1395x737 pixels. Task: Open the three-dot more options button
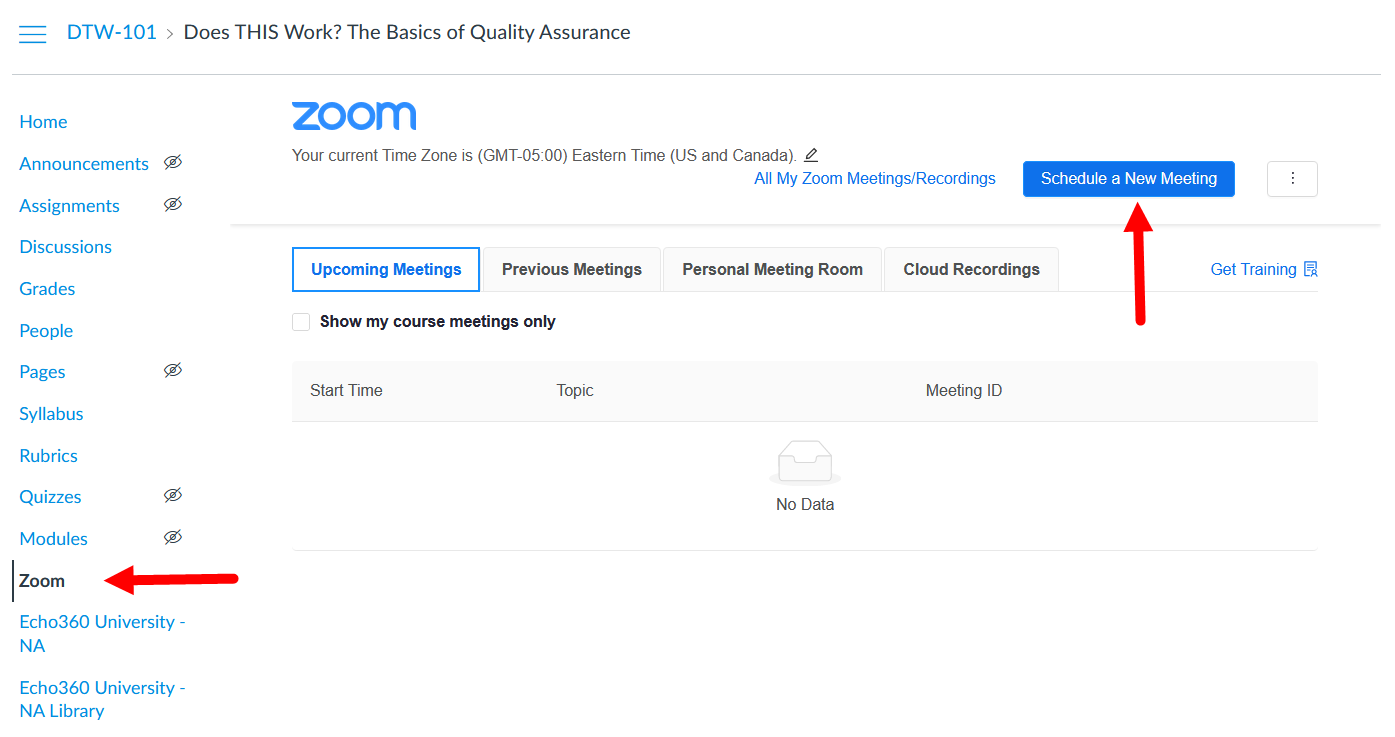[1292, 179]
